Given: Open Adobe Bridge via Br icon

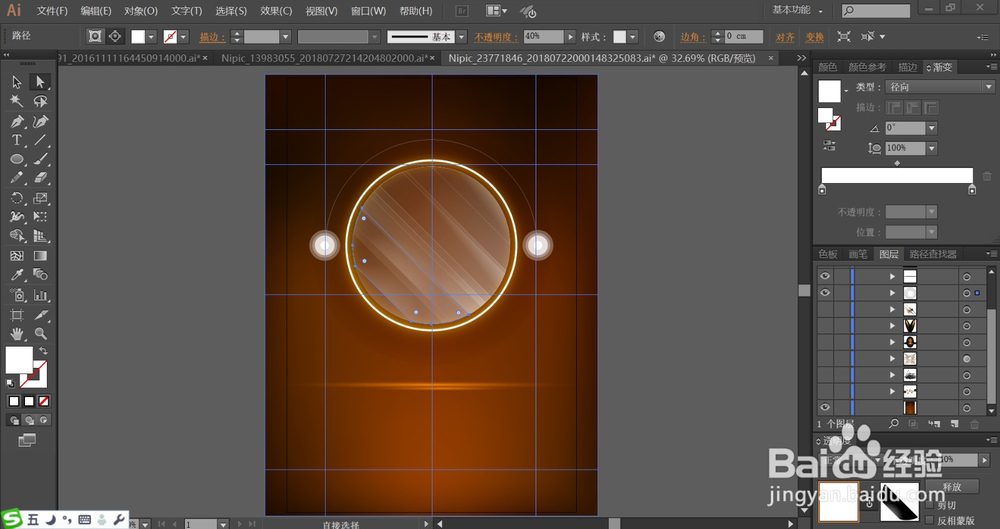Looking at the screenshot, I should coord(462,11).
